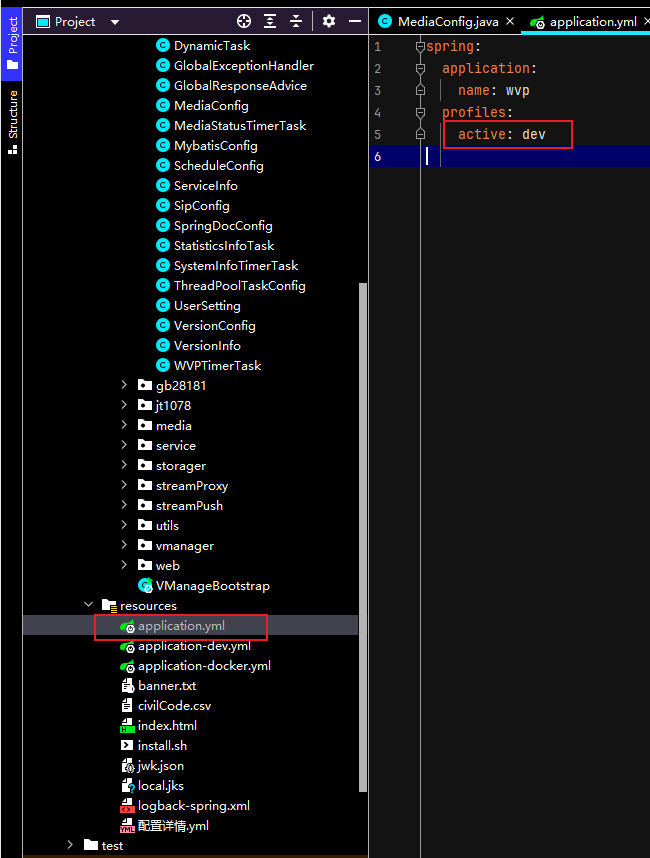Expand the web package chevron
This screenshot has width=650, height=858.
click(124, 565)
